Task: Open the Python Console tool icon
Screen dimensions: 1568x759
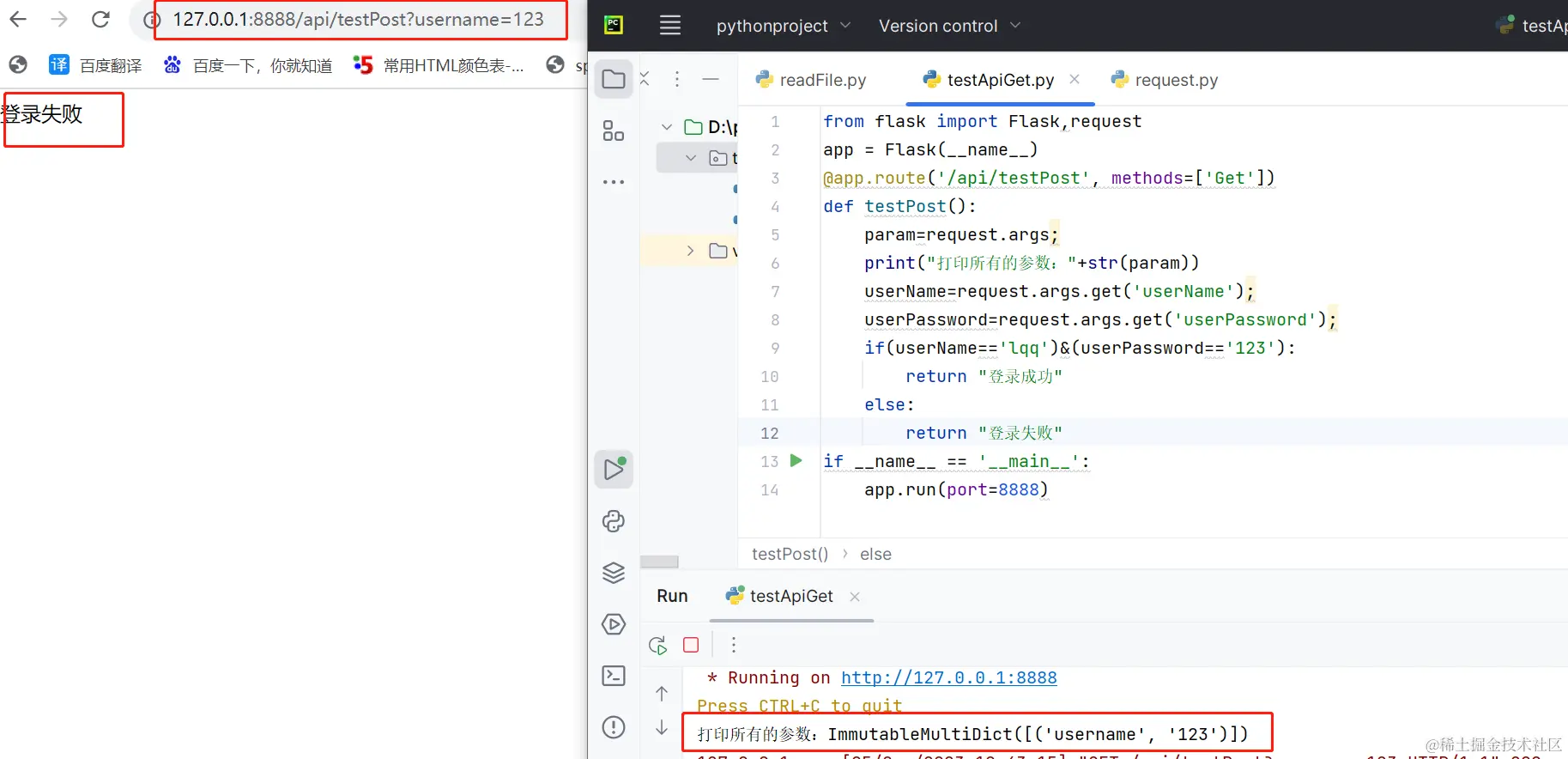Action: point(614,521)
